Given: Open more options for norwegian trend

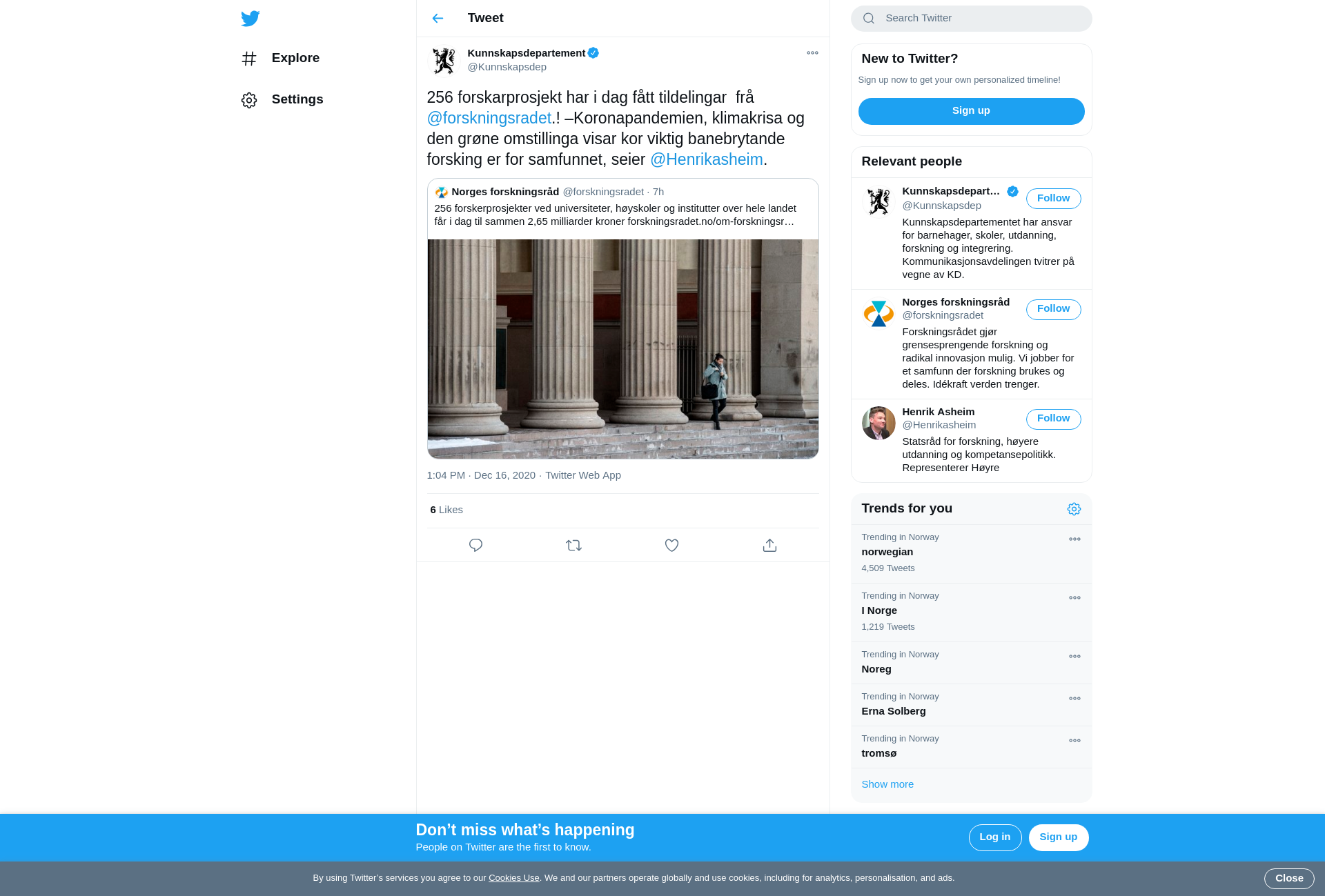Looking at the screenshot, I should coord(1074,539).
